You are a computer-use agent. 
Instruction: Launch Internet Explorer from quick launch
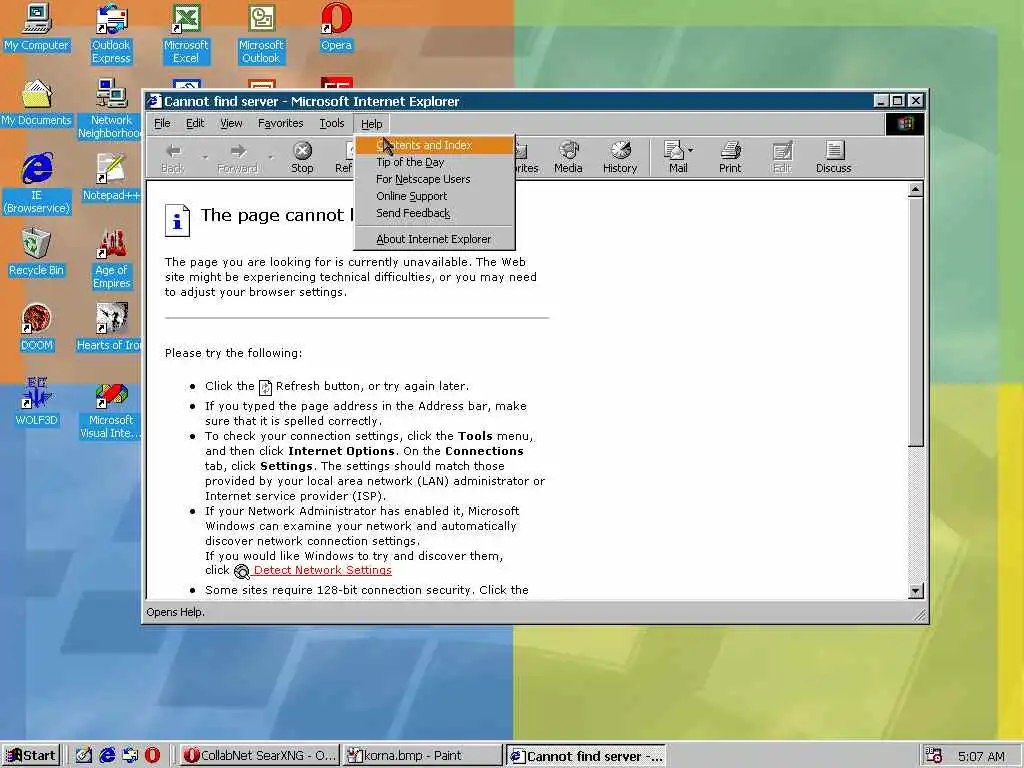pyautogui.click(x=107, y=756)
